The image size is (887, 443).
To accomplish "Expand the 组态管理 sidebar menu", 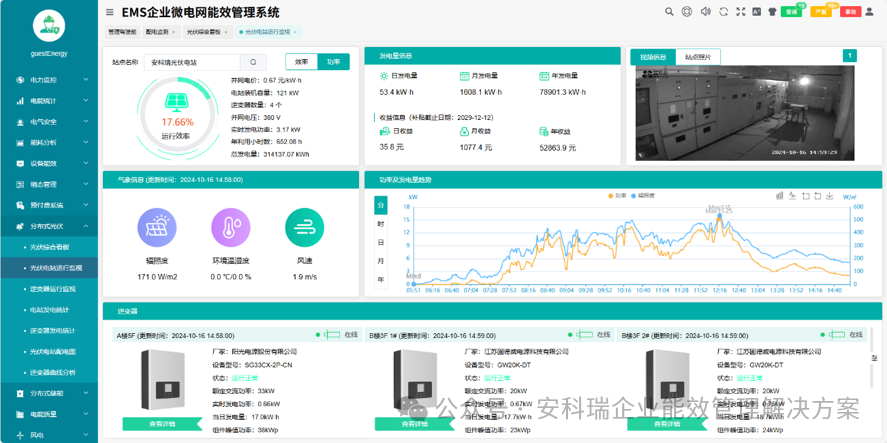I will [49, 184].
